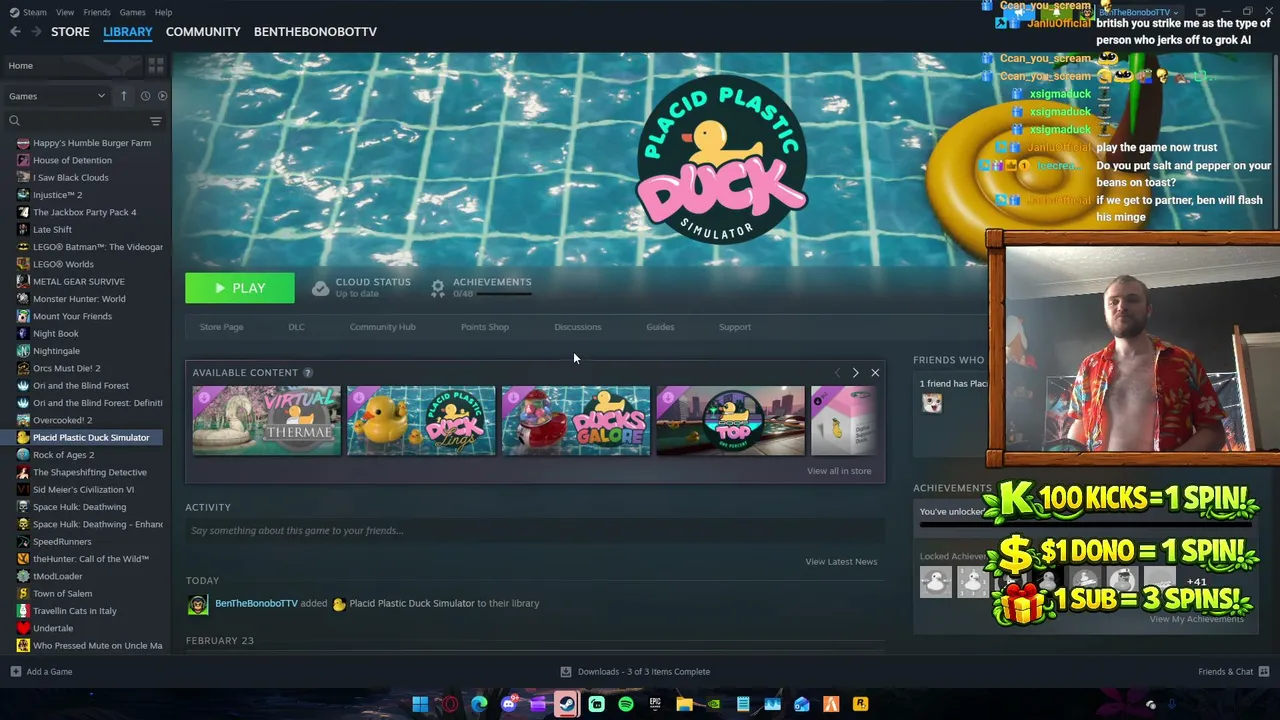
Task: Open the Discussions link
Action: click(x=578, y=327)
